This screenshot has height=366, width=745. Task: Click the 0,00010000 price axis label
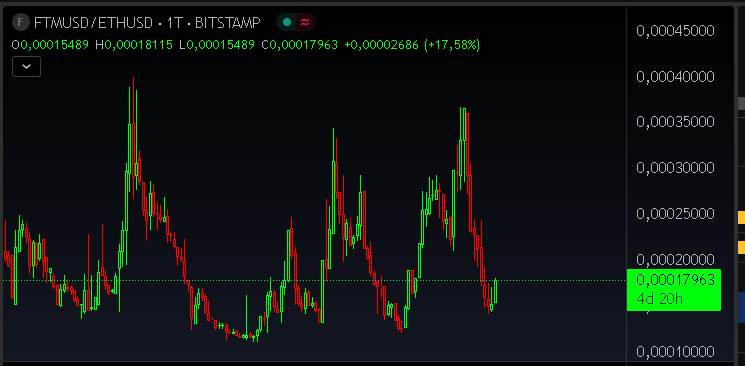pos(675,352)
